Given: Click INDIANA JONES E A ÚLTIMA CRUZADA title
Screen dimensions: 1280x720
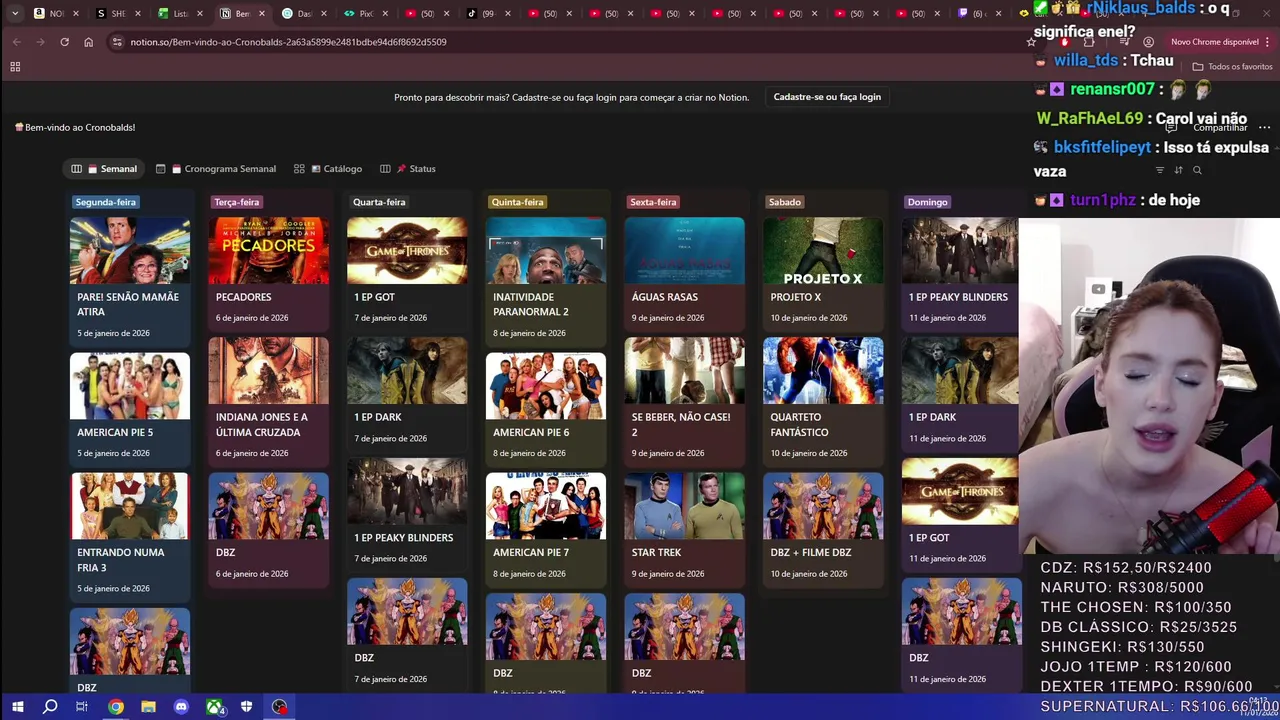Looking at the screenshot, I should (x=262, y=425).
